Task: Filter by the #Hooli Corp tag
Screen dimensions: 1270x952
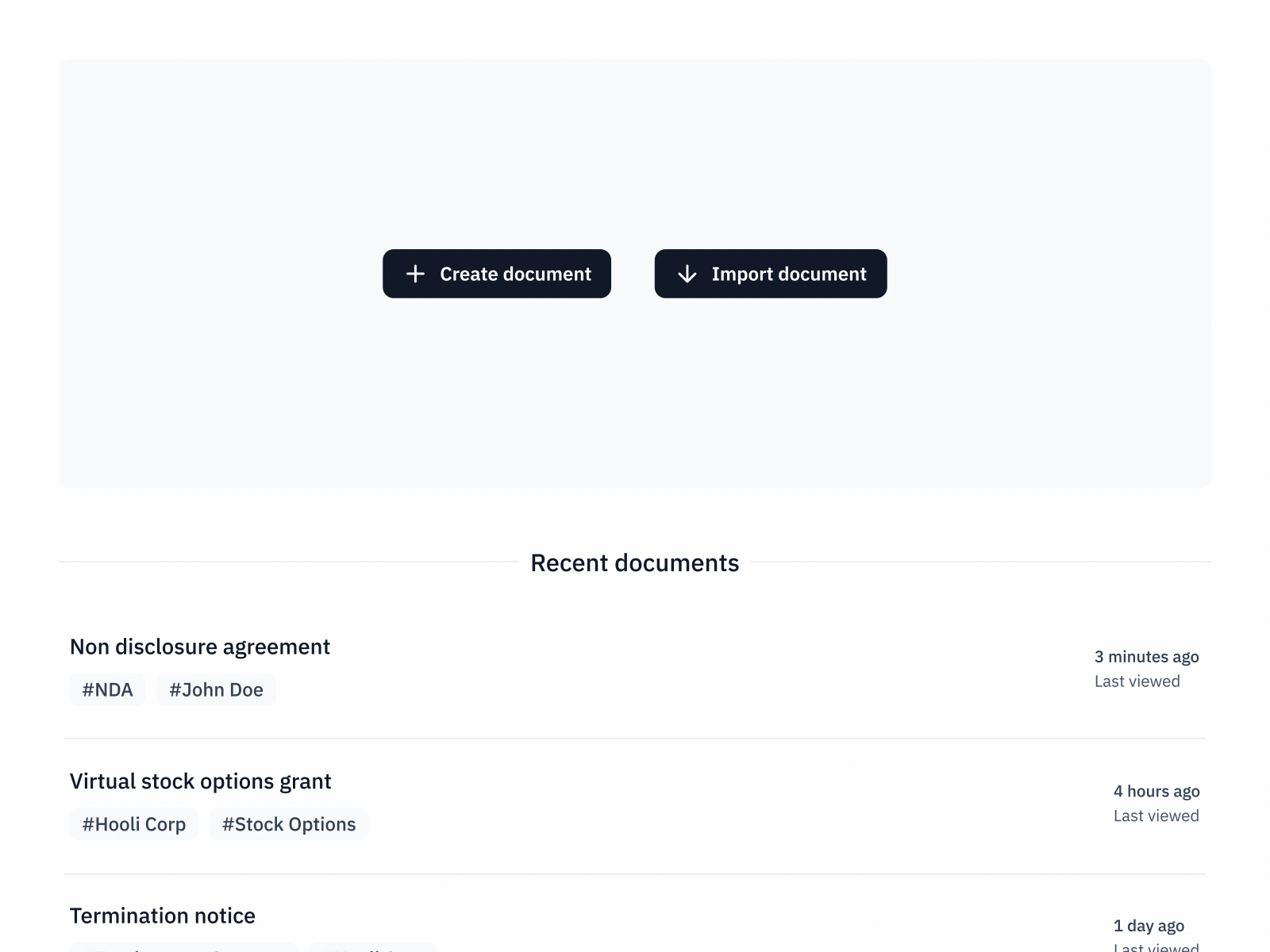Action: (x=134, y=824)
